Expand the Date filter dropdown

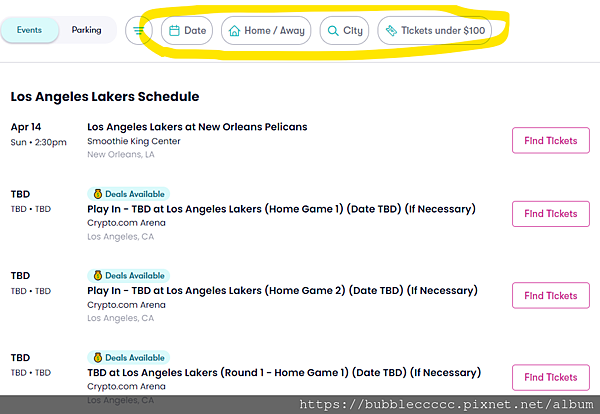point(187,31)
